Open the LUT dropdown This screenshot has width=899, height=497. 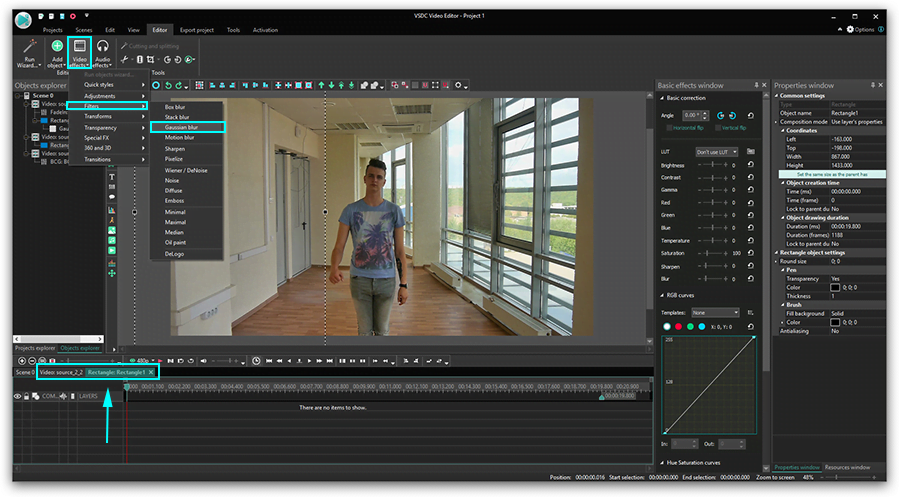(717, 152)
